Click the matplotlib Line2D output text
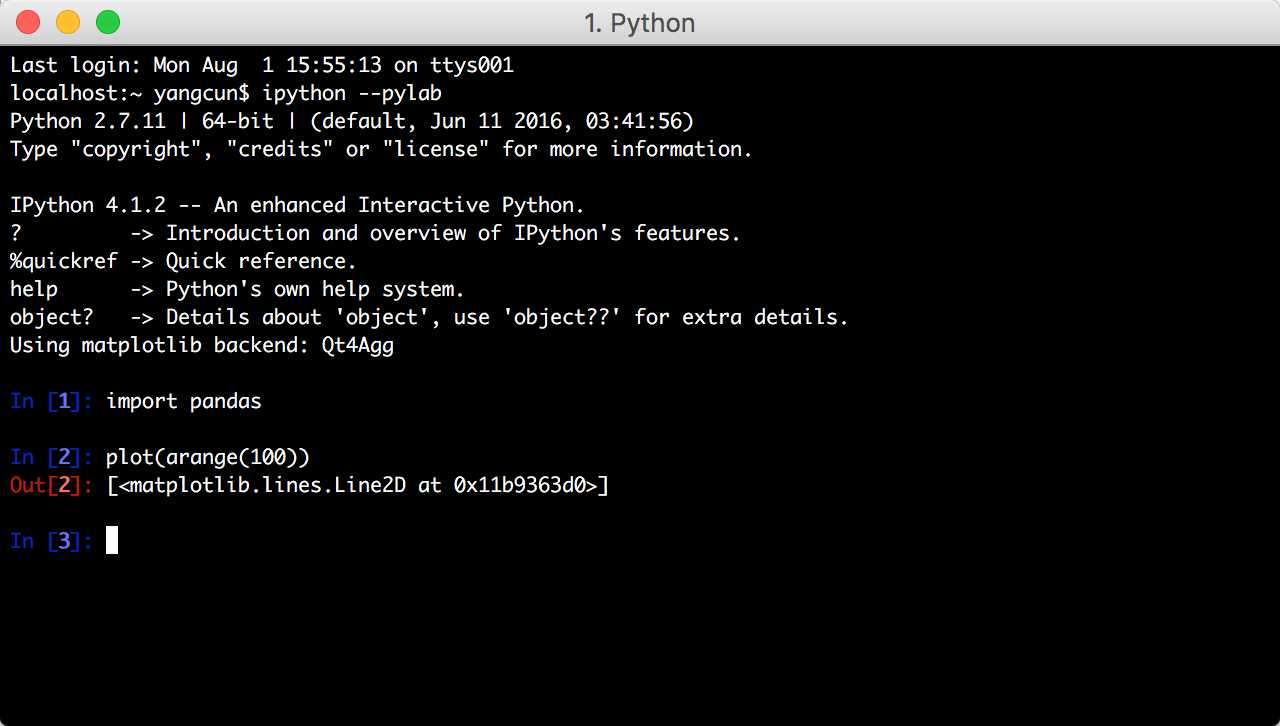This screenshot has width=1280, height=726. pos(357,485)
